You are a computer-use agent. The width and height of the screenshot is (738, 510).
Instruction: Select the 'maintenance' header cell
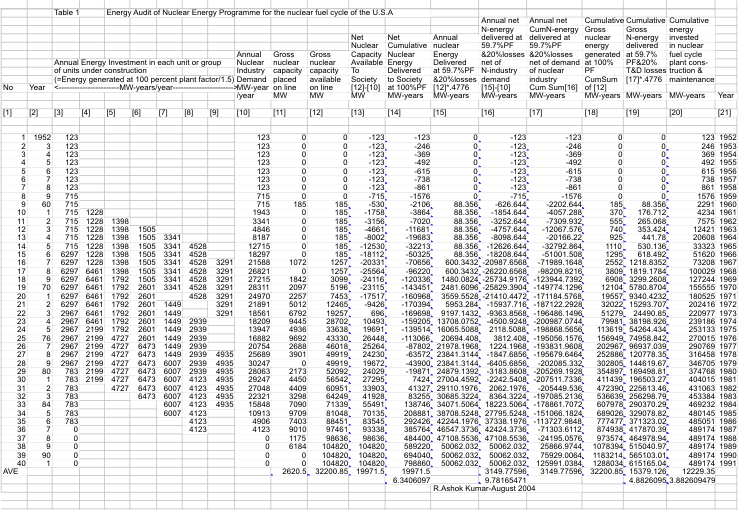[691, 79]
